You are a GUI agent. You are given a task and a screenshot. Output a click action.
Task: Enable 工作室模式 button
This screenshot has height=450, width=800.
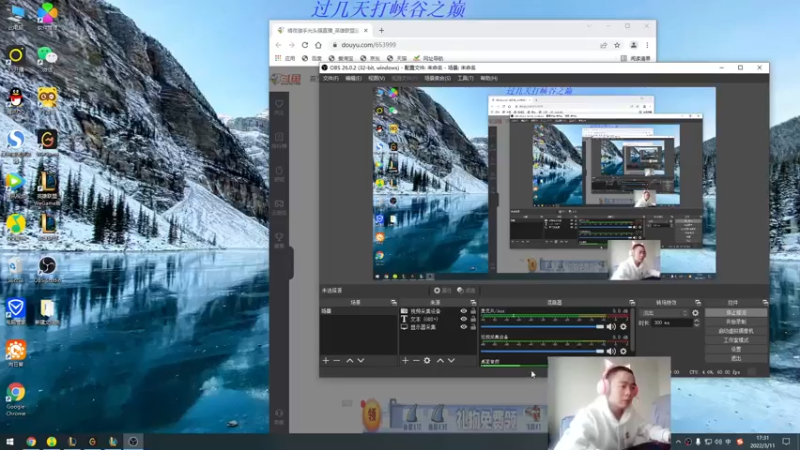pyautogui.click(x=736, y=340)
